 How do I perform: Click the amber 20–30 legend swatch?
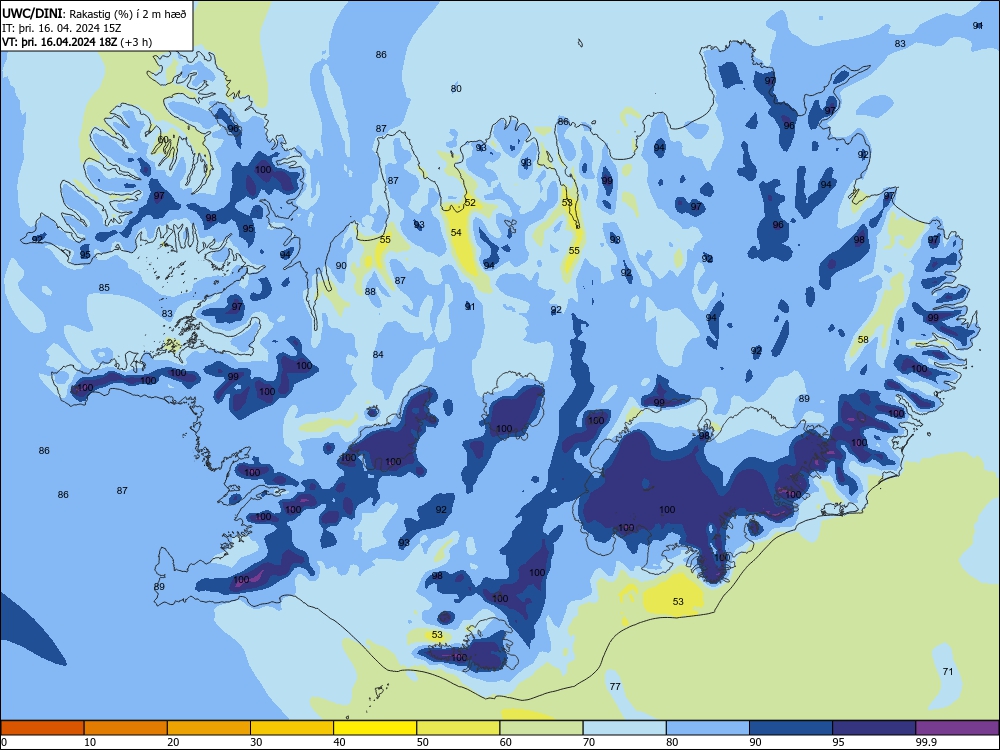click(209, 728)
